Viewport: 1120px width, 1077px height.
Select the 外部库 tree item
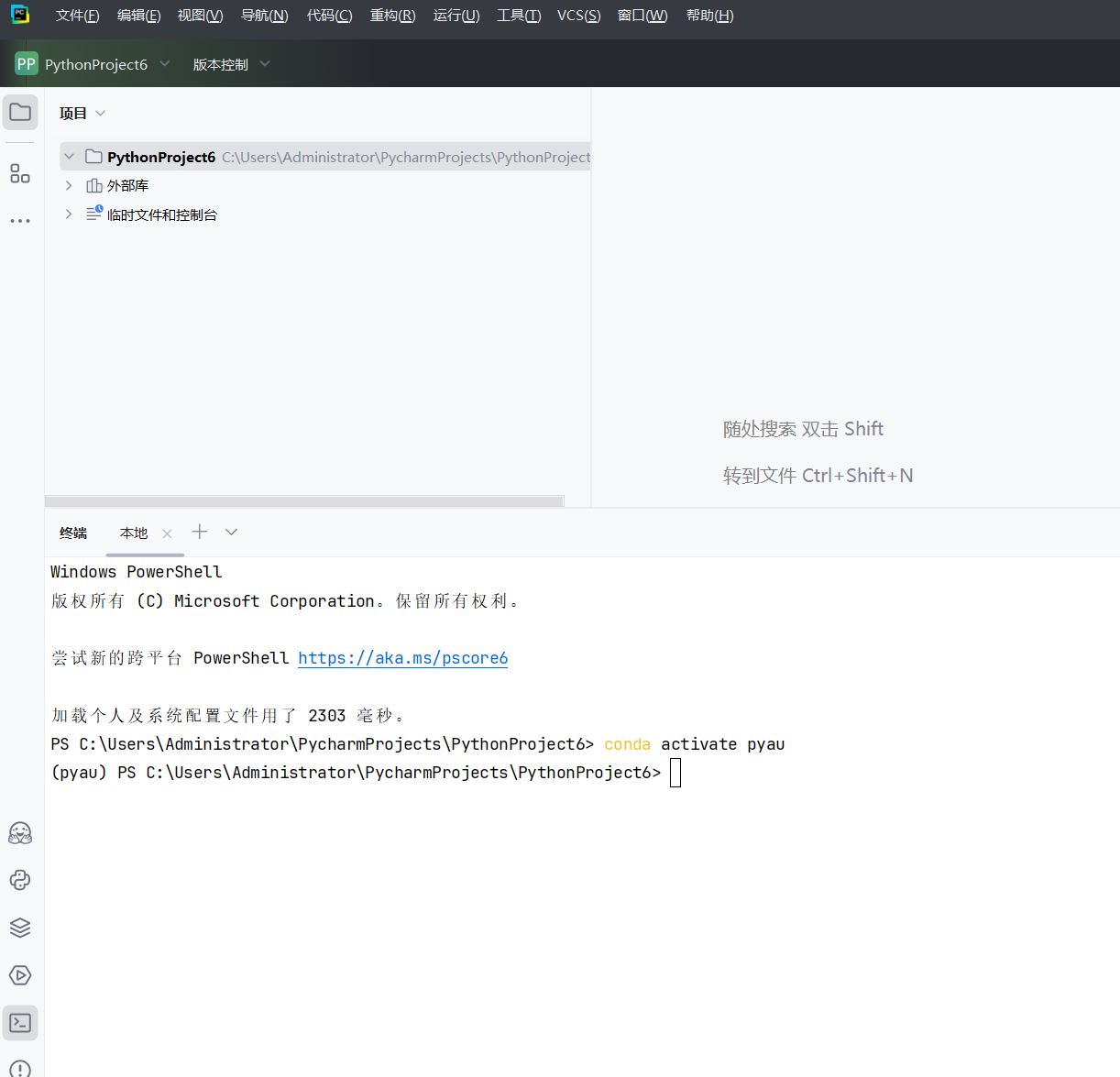pyautogui.click(x=127, y=185)
